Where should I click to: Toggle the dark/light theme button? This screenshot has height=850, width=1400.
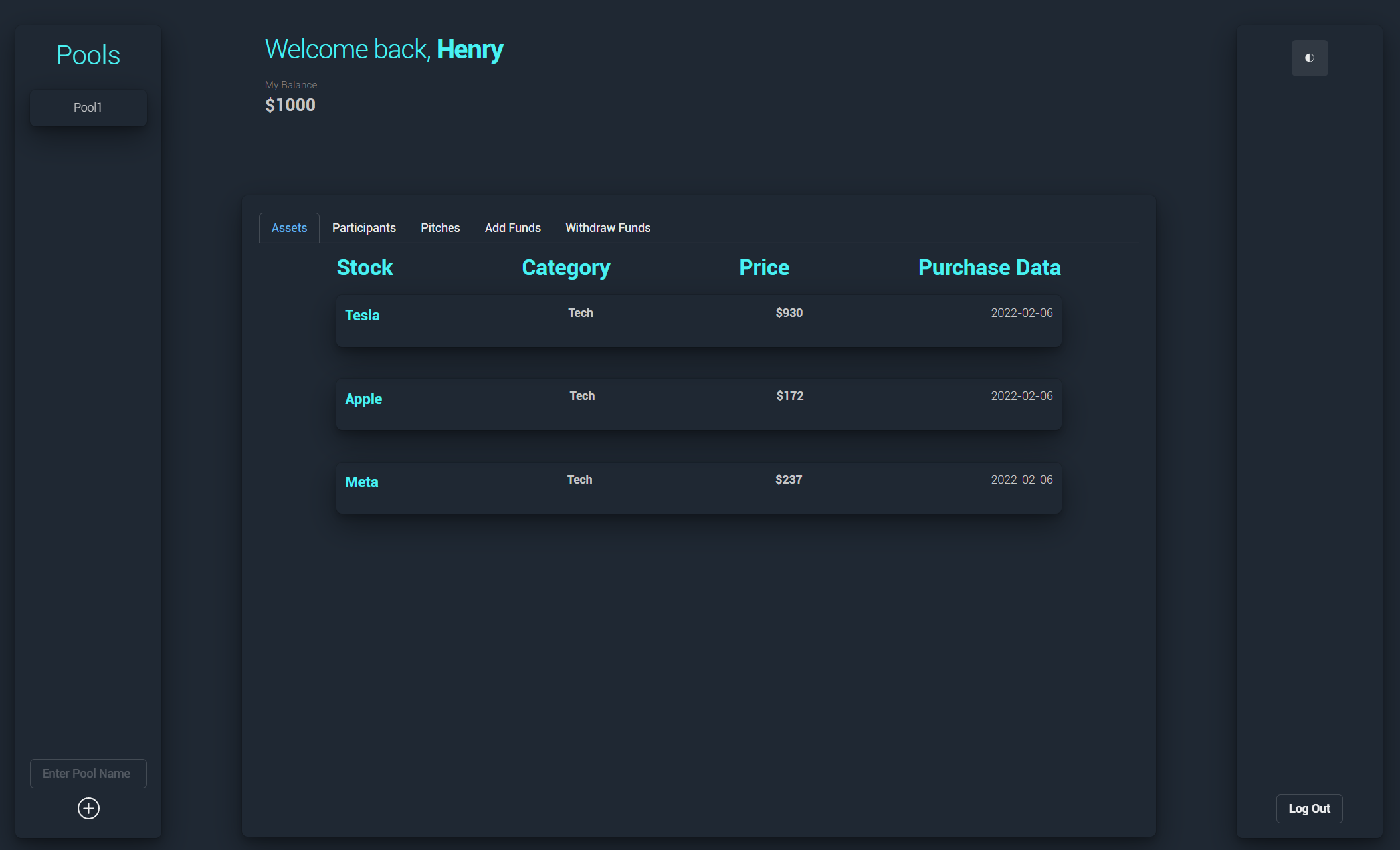1309,58
